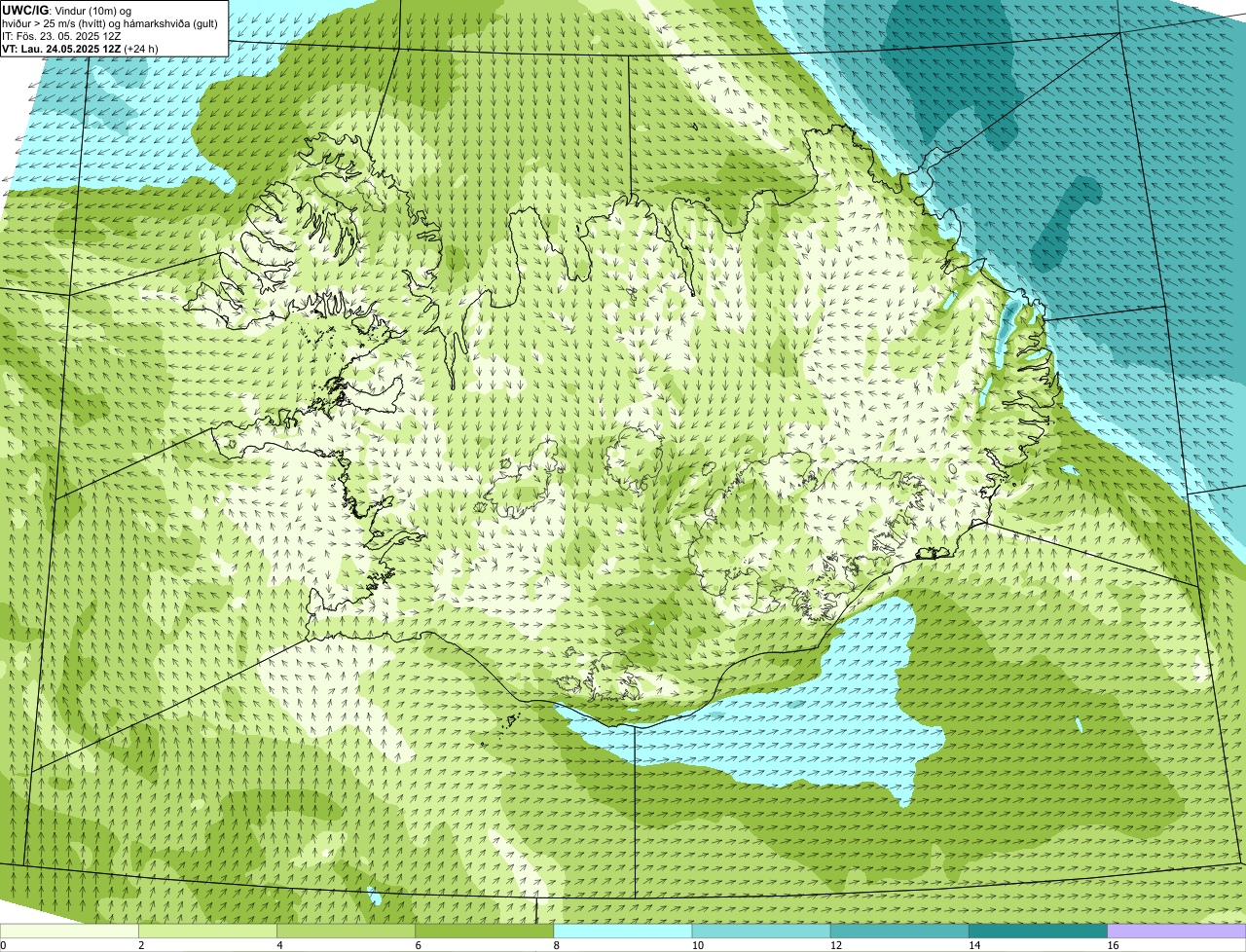
Task: Click the title line 'UWC/IG: Vindur (10m) og'
Action: 66,10
